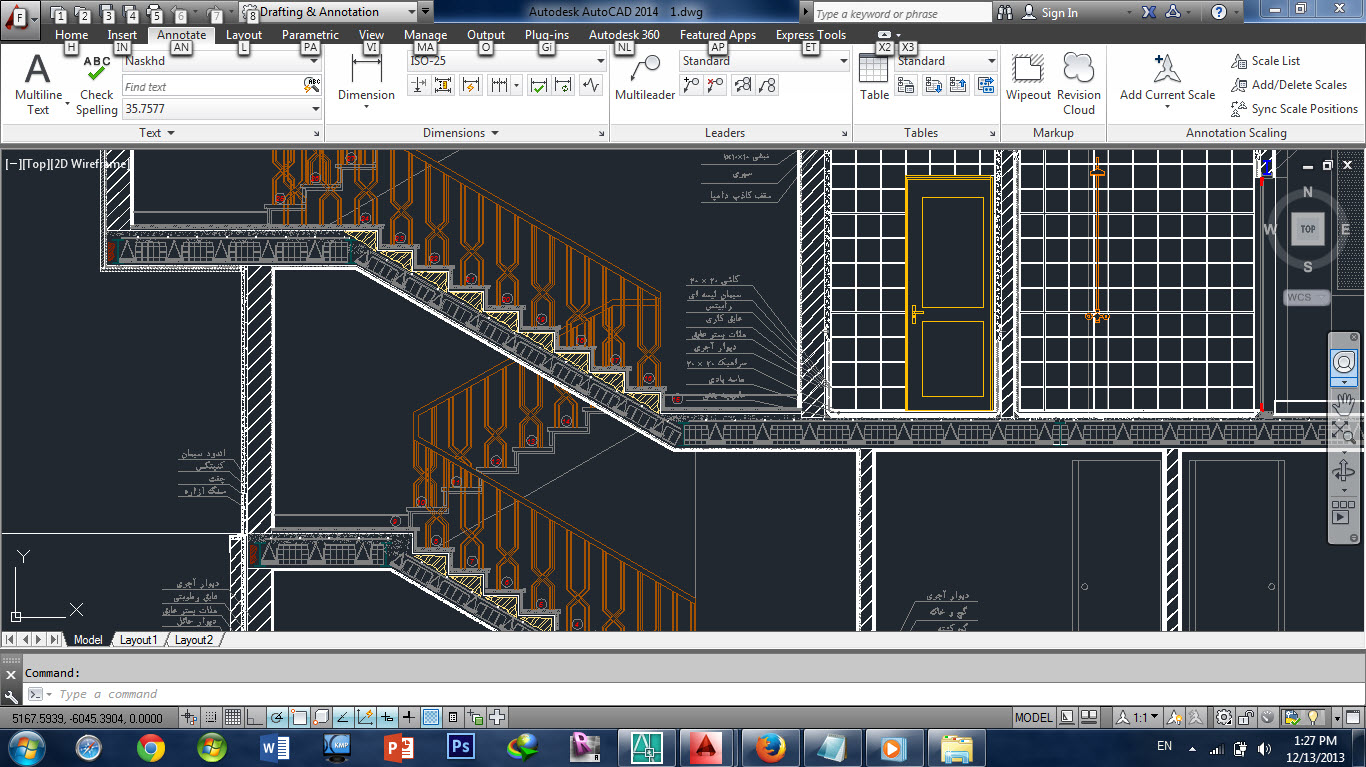The image size is (1366, 767).
Task: Click the Remove Leader icon
Action: [714, 86]
